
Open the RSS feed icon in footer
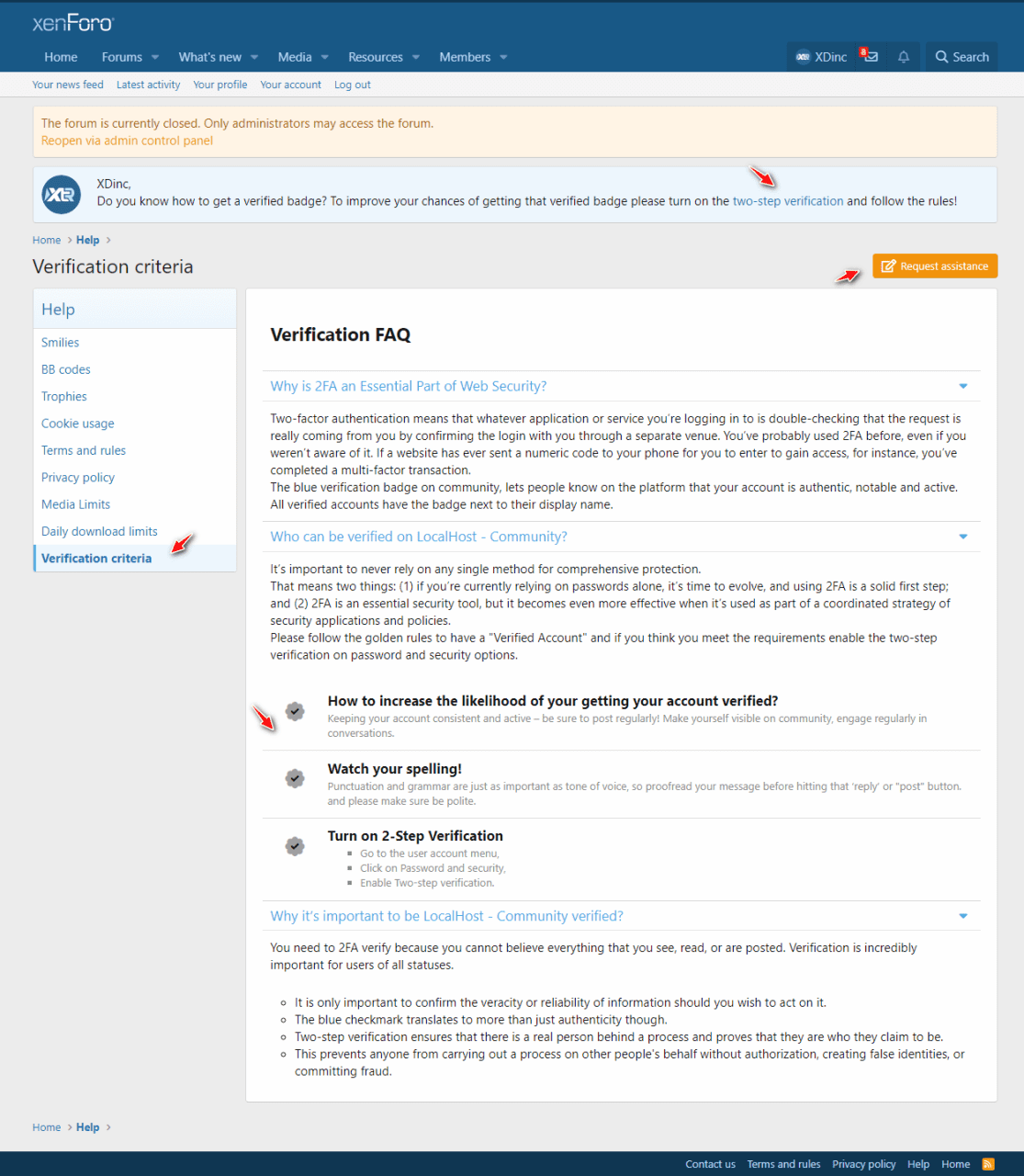pos(988,1164)
